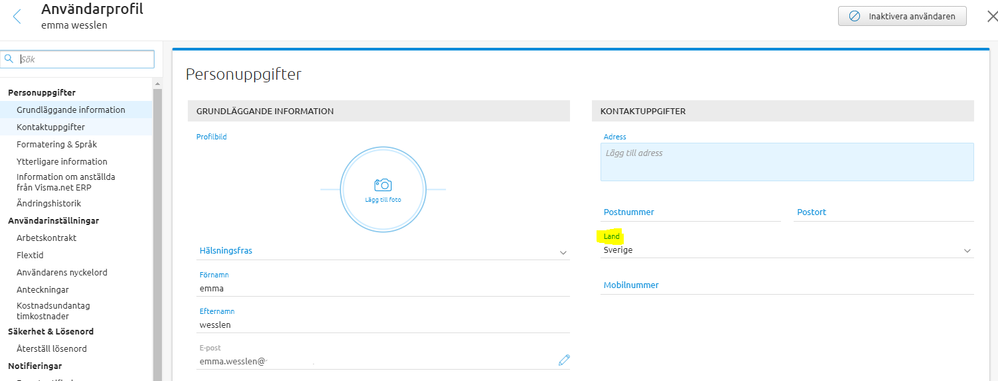Focus the Sök search field
998x381 pixels.
[77, 59]
